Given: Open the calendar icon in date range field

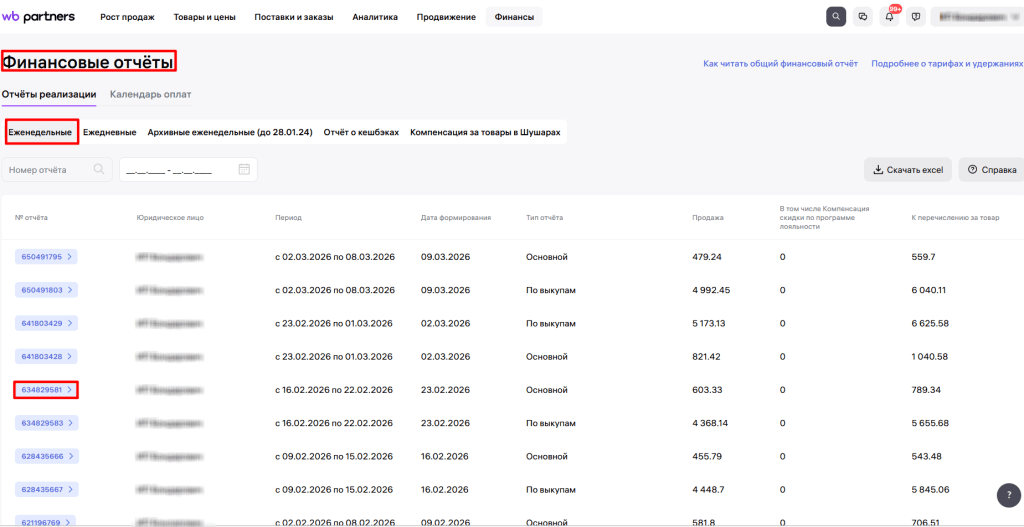Looking at the screenshot, I should pos(244,169).
